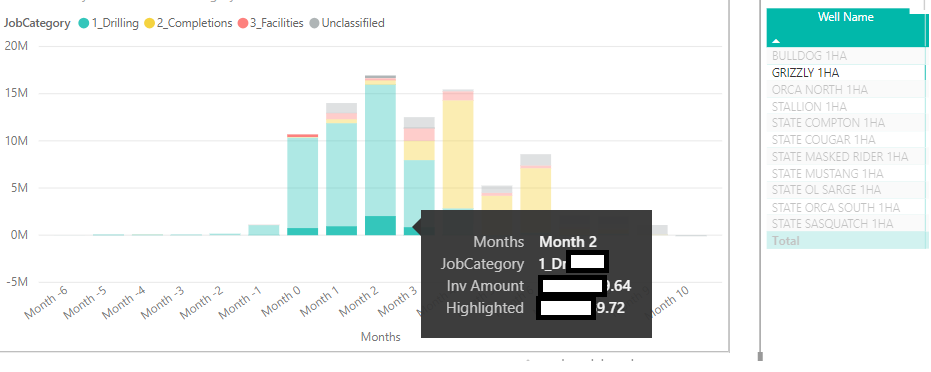Select the 2_Completions legend entry

(188, 23)
